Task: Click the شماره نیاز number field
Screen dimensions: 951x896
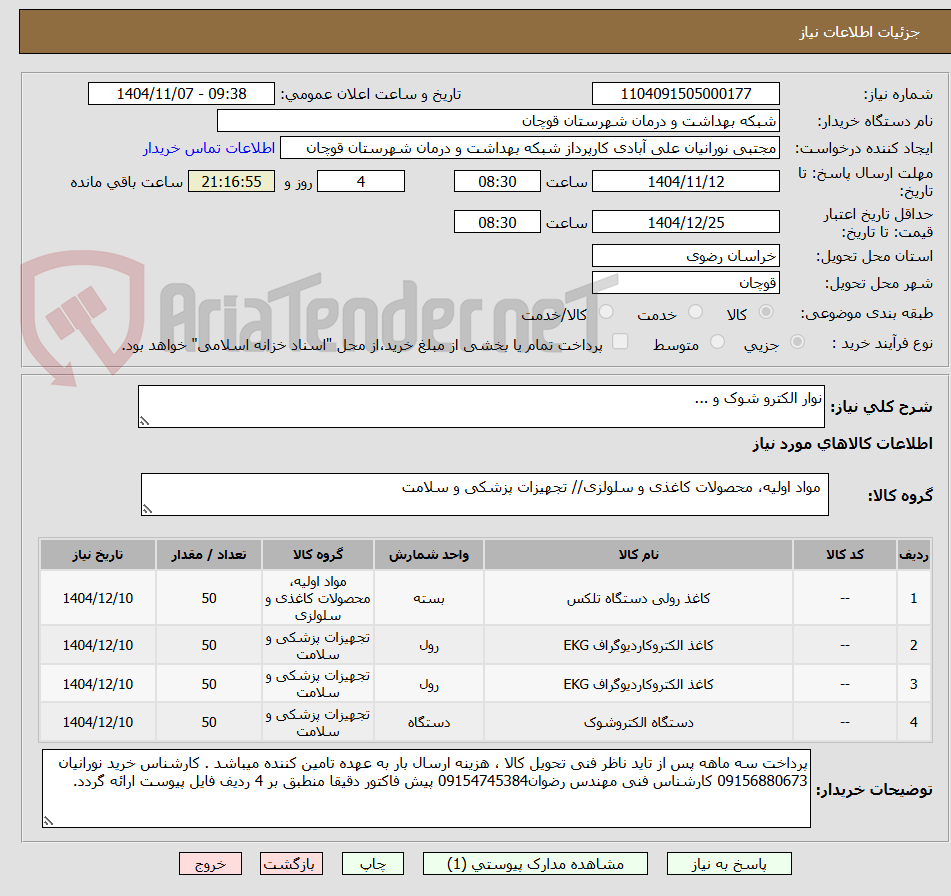Action: [x=685, y=94]
